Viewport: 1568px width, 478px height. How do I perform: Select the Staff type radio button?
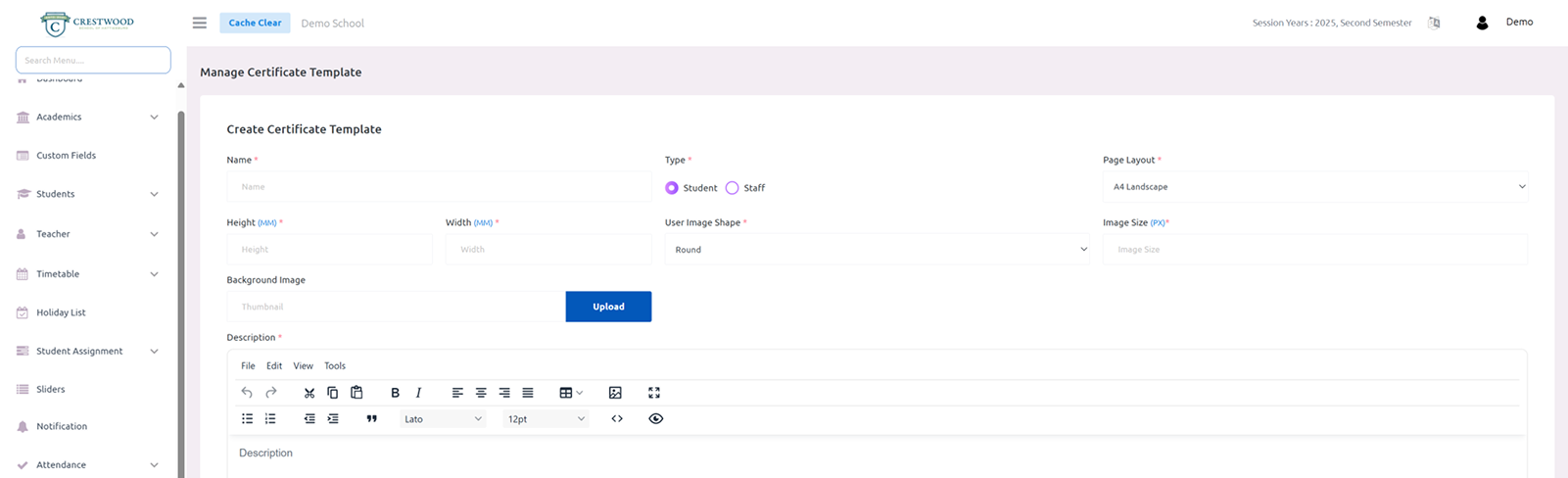point(732,188)
